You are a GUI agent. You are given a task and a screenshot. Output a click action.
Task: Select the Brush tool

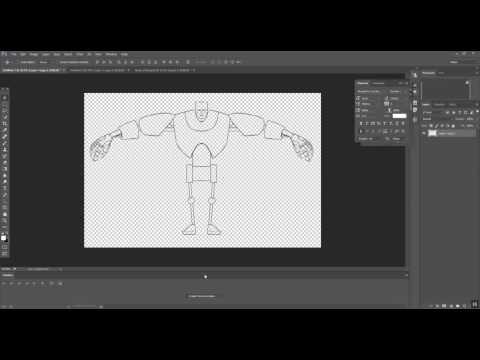[5, 143]
